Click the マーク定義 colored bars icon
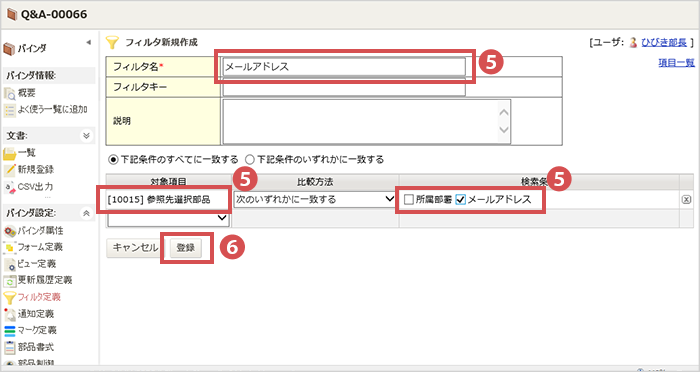This screenshot has width=700, height=372. tap(9, 331)
